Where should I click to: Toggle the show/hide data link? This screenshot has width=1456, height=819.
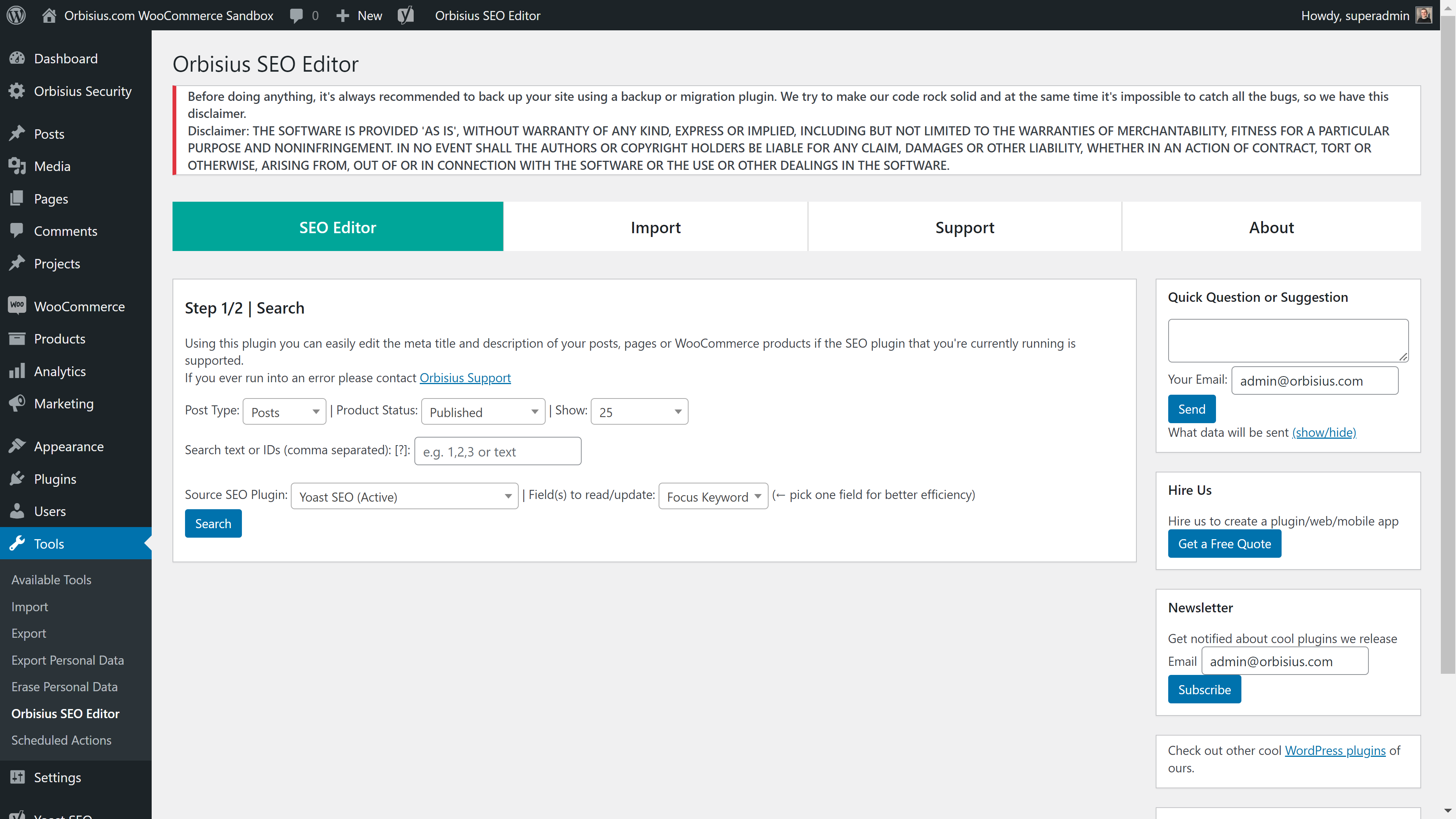1324,432
